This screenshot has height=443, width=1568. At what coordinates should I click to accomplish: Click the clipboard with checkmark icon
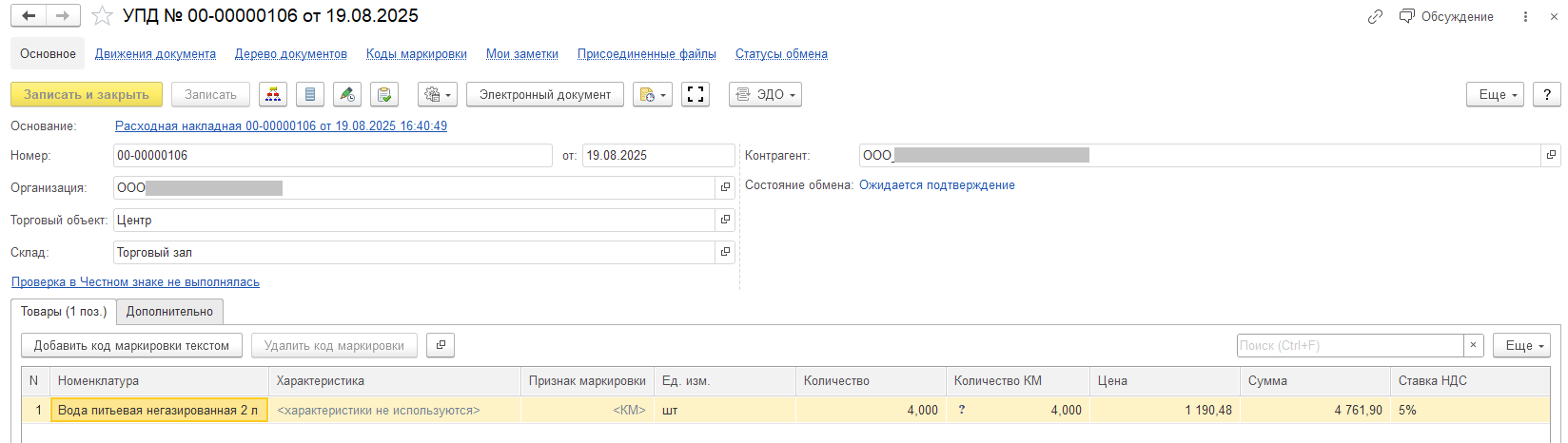click(384, 94)
